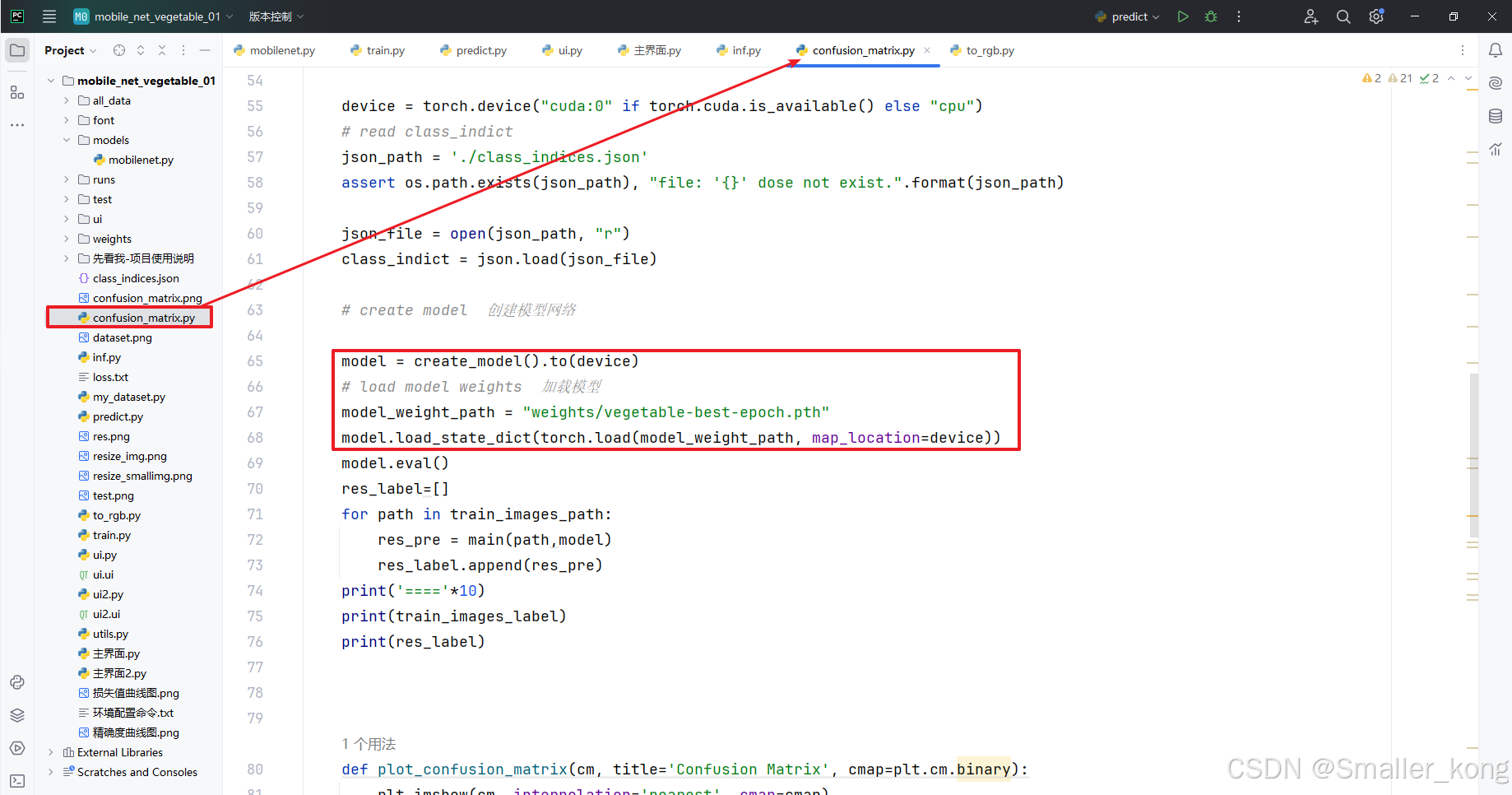Image resolution: width=1512 pixels, height=795 pixels.
Task: Open Notifications bell panel
Action: pos(1496,50)
